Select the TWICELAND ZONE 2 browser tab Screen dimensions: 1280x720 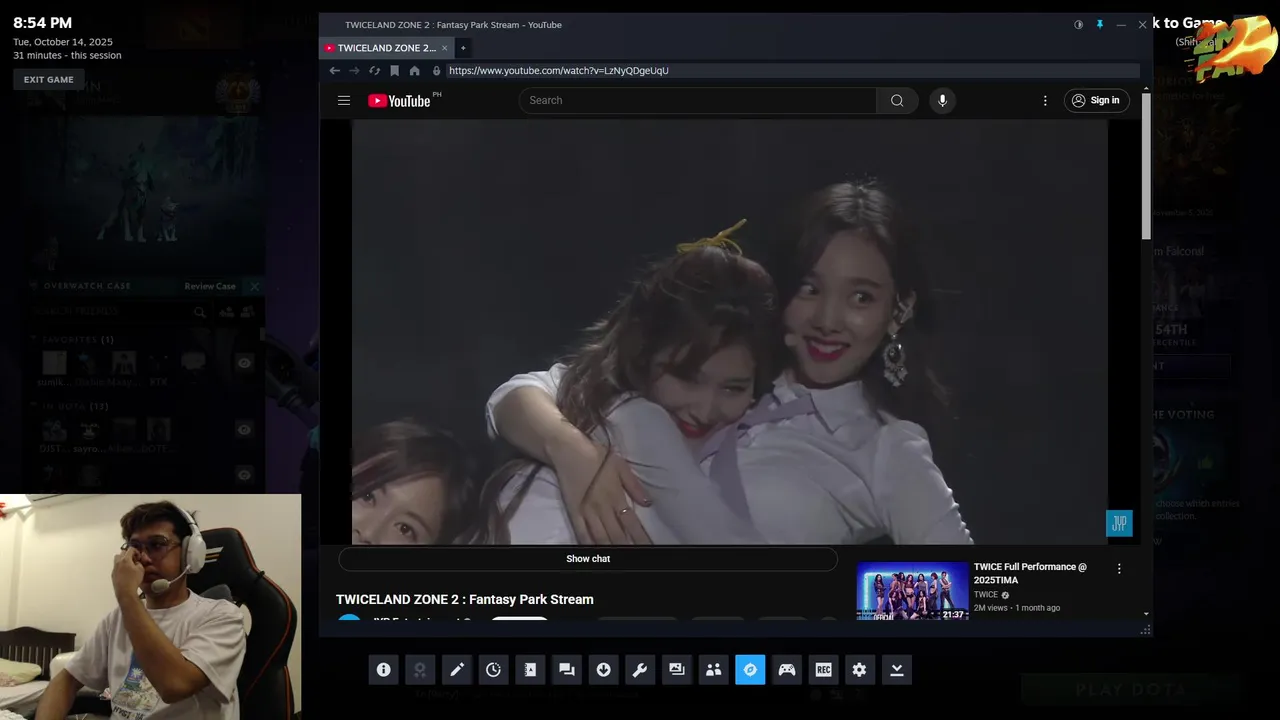[x=386, y=48]
